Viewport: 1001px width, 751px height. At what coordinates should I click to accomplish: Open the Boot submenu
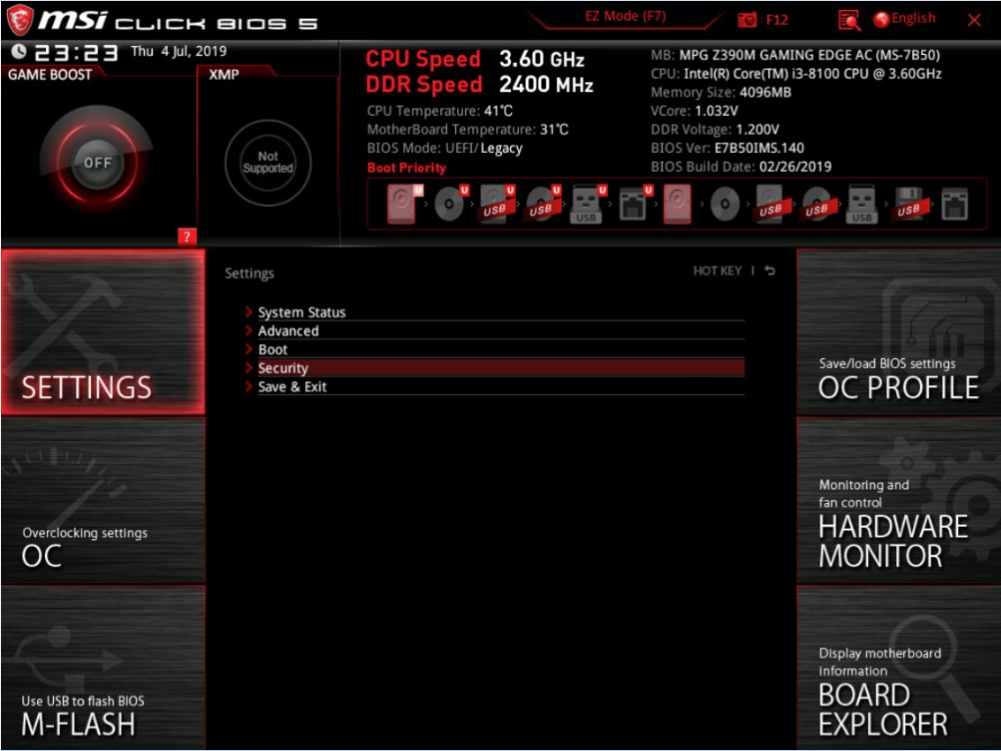[x=272, y=350]
